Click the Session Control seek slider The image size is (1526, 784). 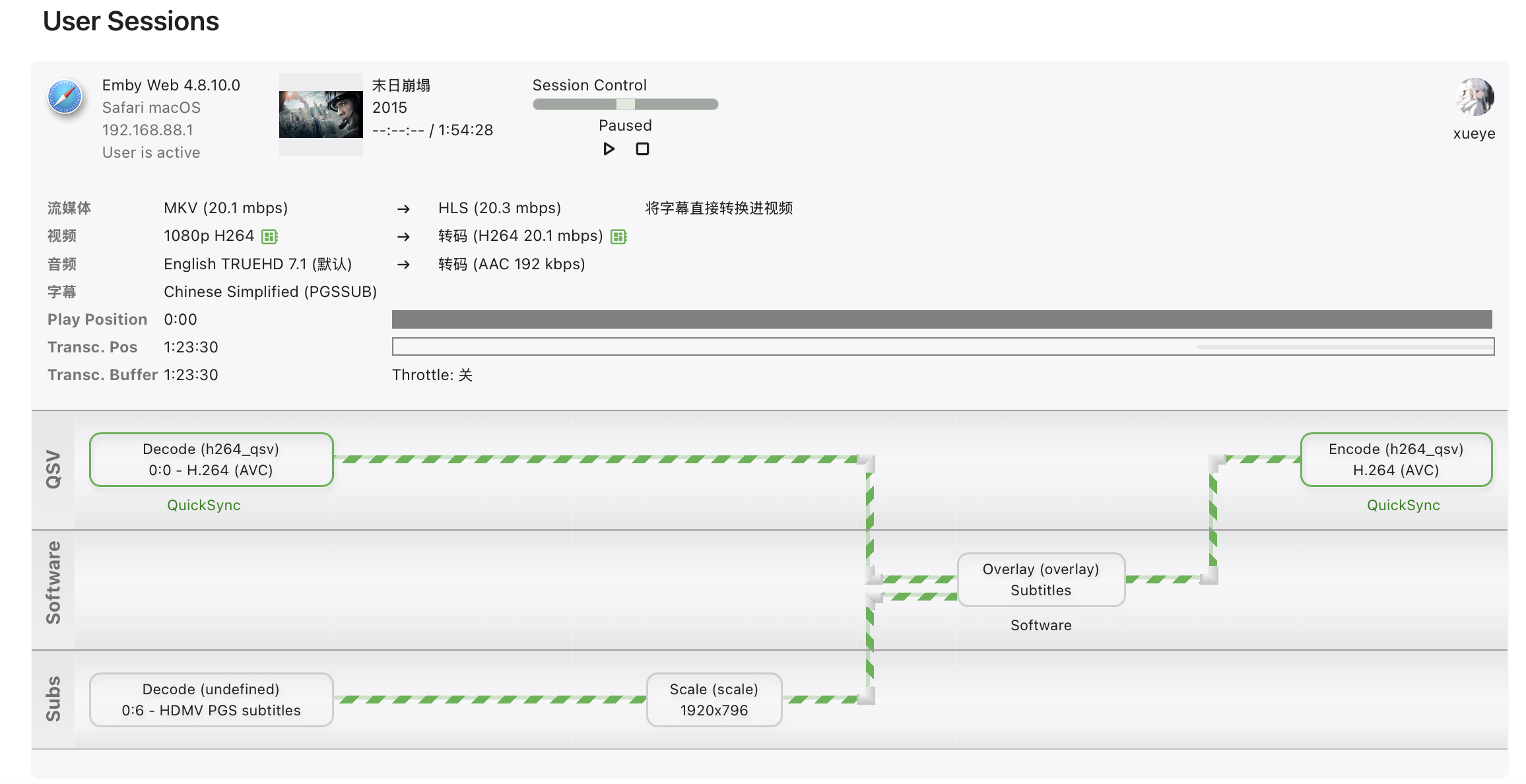click(x=625, y=104)
